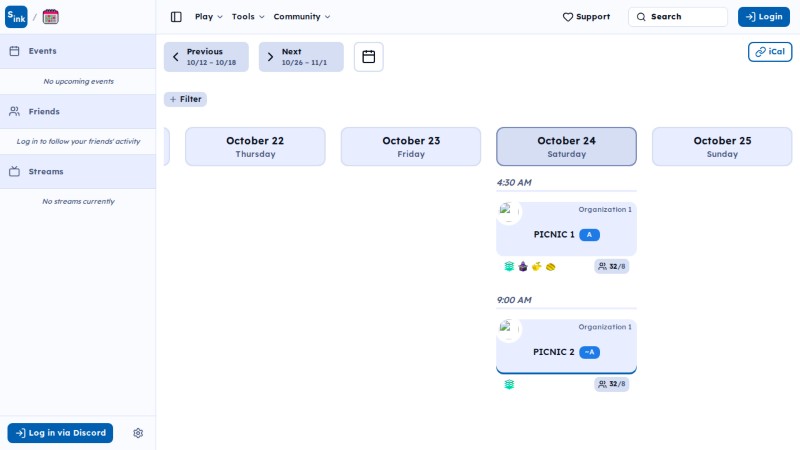Select the October 22 Thursday tab
800x450 pixels.
[x=255, y=146]
